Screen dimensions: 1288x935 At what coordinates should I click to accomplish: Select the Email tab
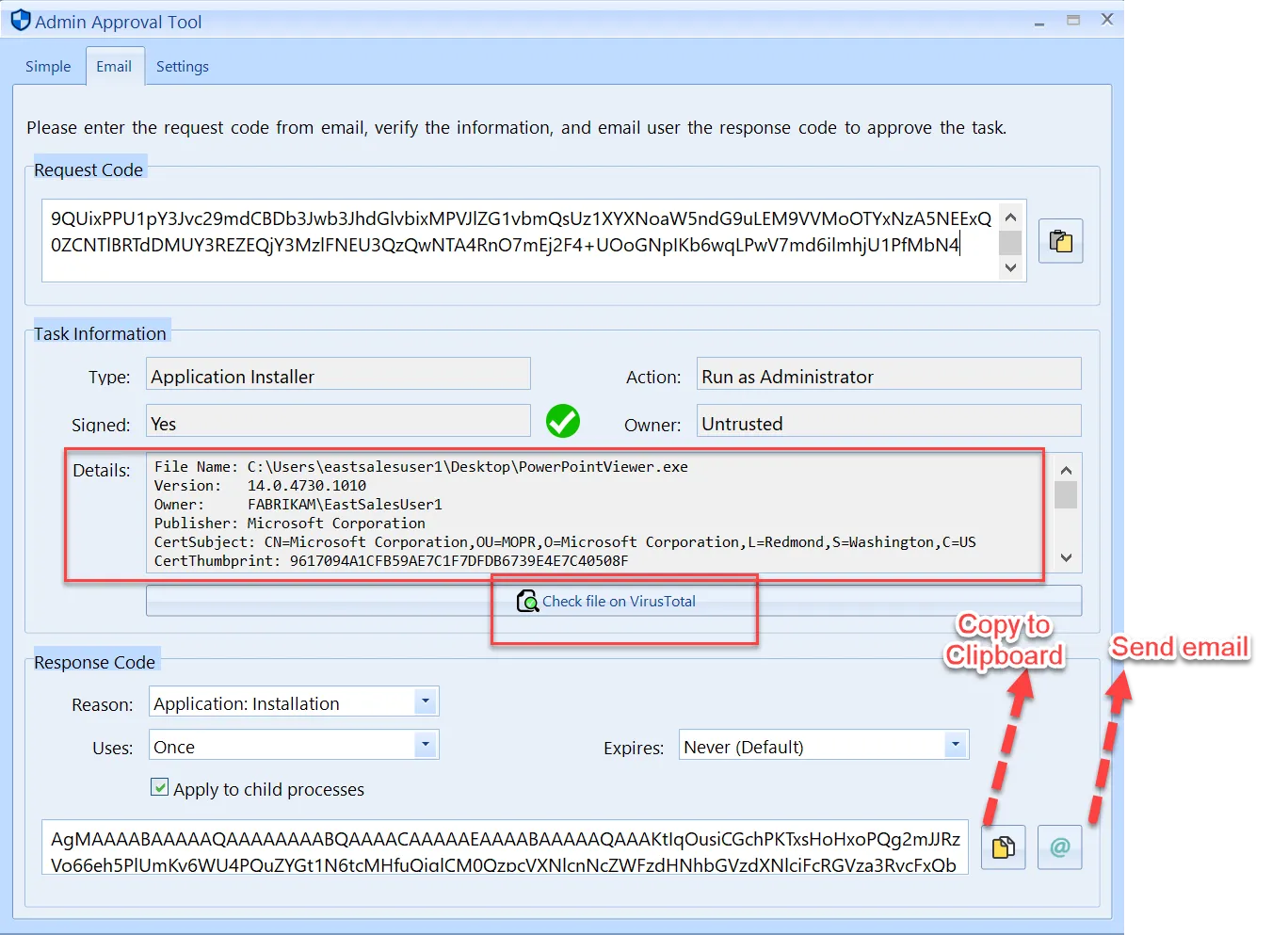(x=114, y=66)
